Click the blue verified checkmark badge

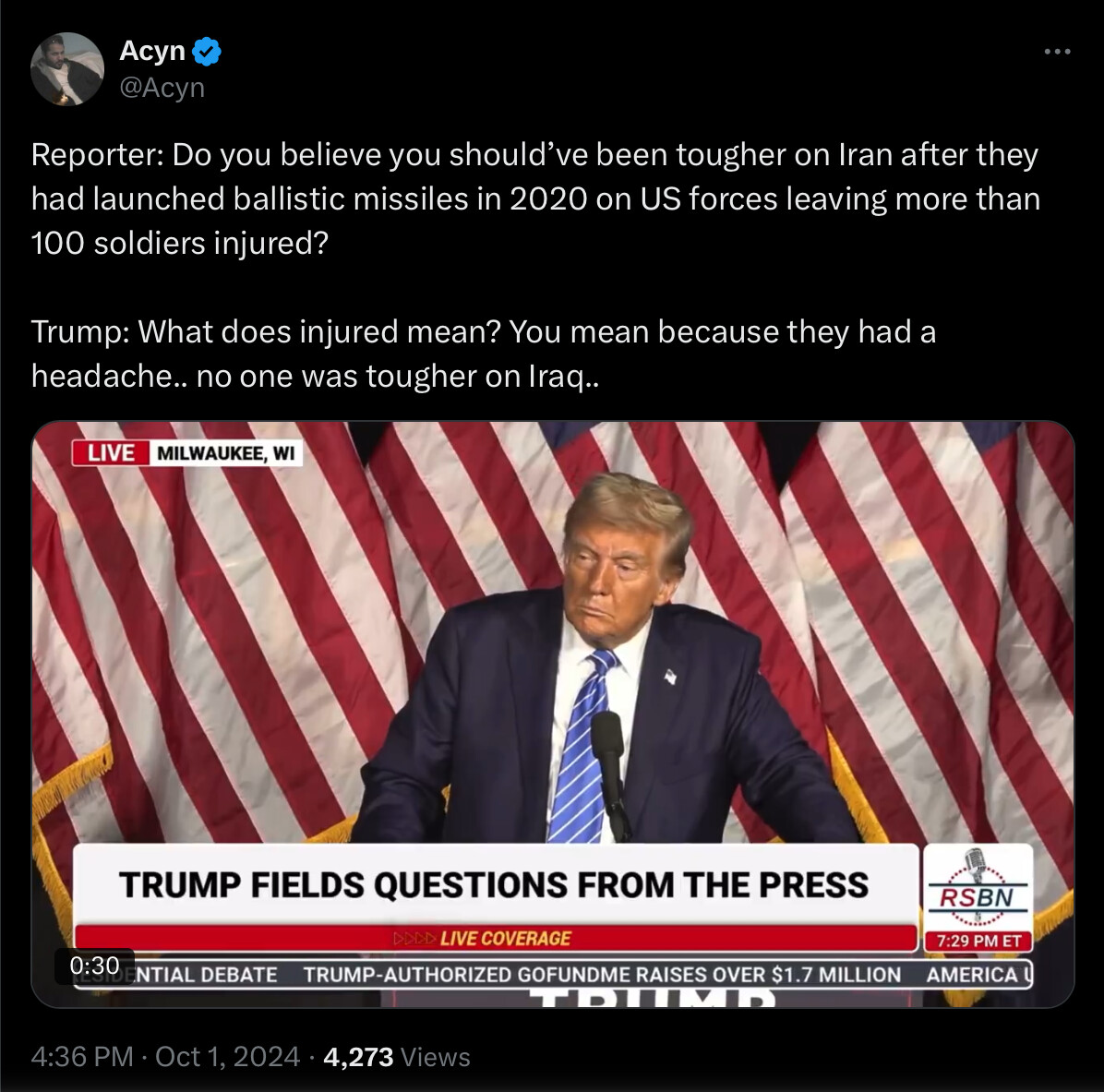[x=206, y=52]
